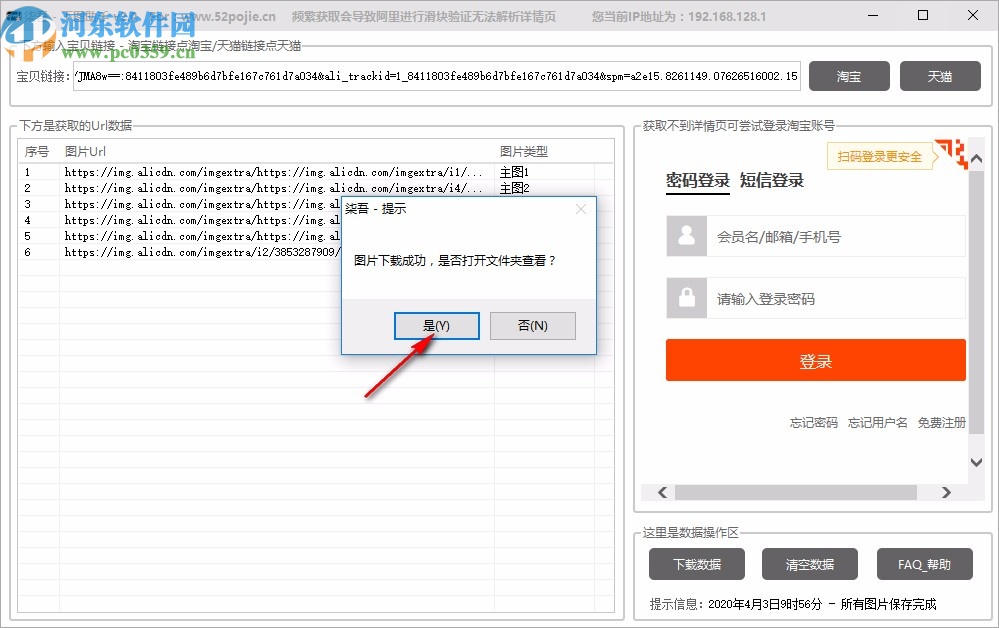The width and height of the screenshot is (999, 628).
Task: Open the FAQ_帮助 button
Action: [x=924, y=564]
